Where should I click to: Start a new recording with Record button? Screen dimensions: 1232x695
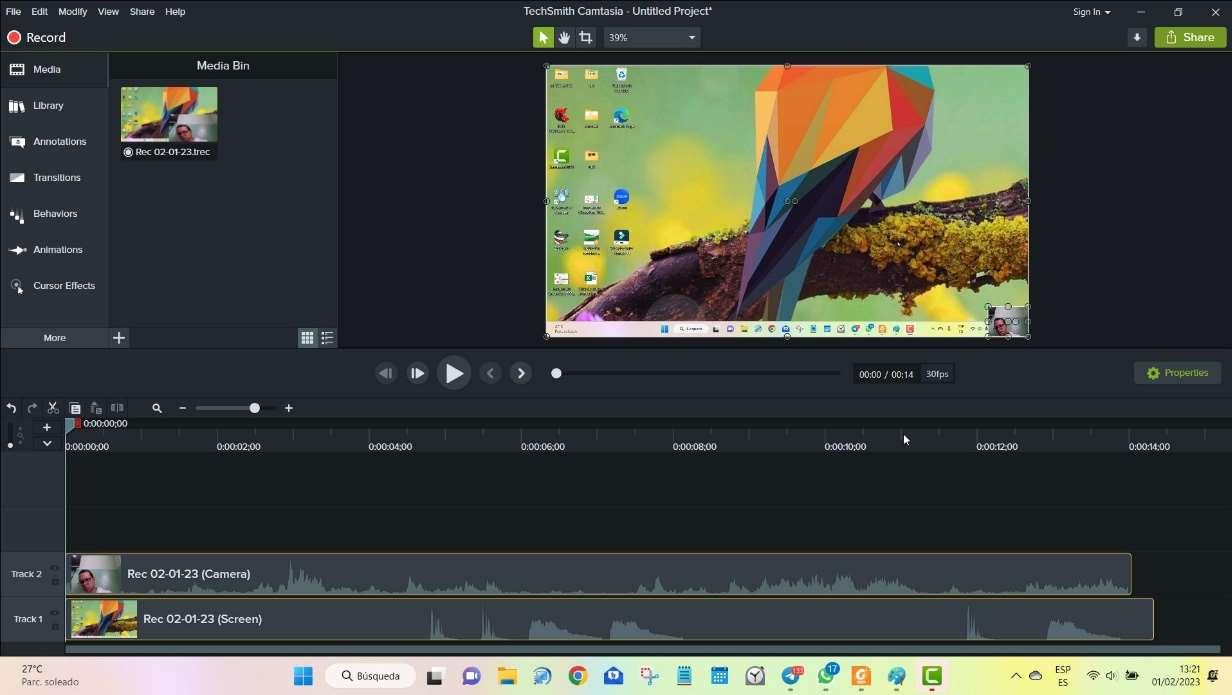[x=36, y=37]
